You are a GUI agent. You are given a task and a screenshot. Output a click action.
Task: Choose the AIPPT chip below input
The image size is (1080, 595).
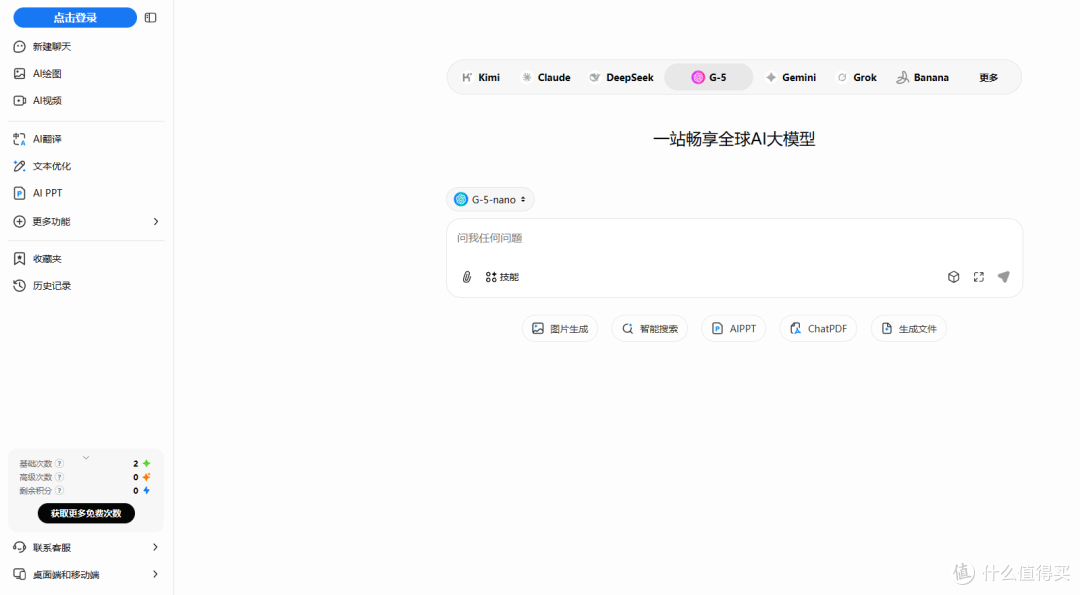(734, 328)
